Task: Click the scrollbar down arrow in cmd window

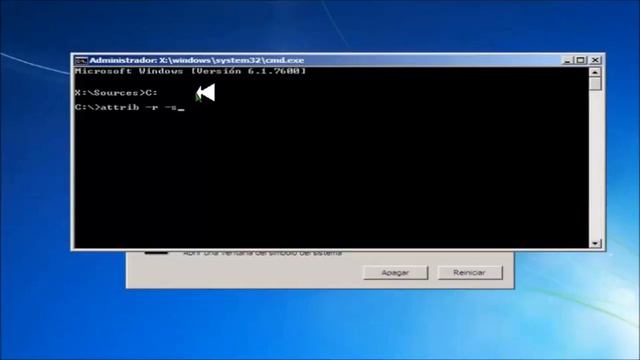Action: tap(595, 243)
